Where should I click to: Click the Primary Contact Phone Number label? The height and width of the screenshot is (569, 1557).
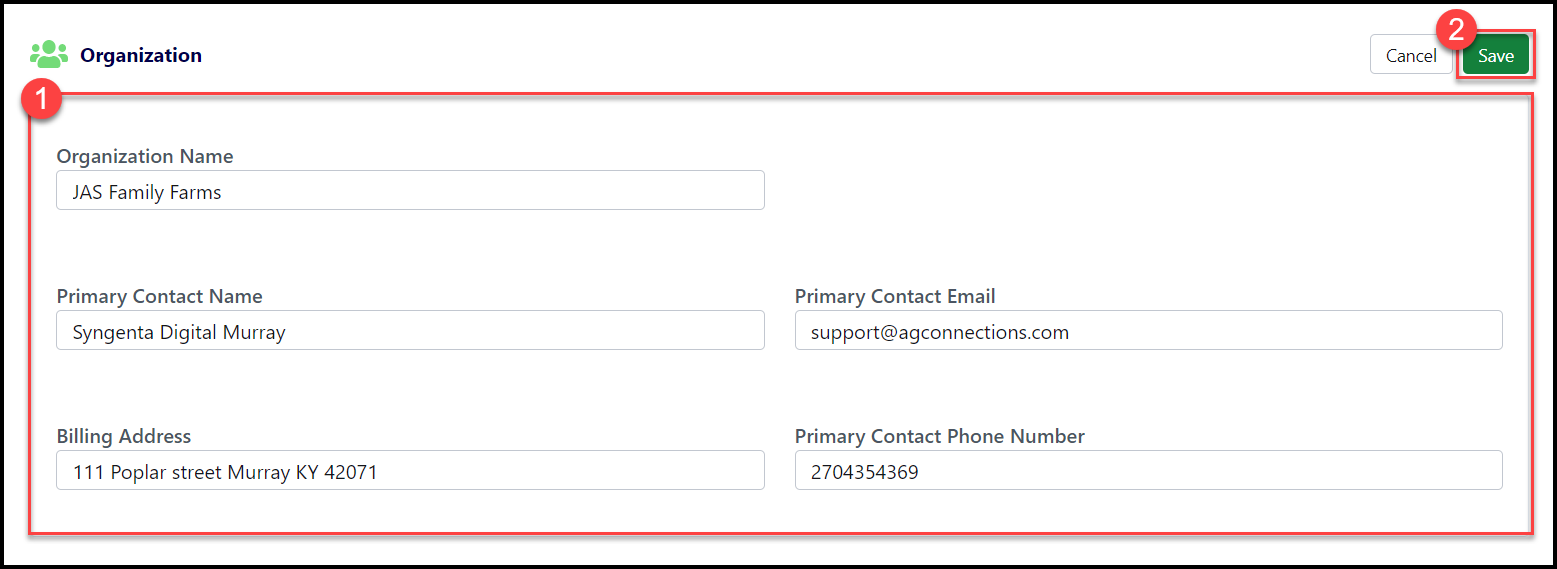[939, 436]
